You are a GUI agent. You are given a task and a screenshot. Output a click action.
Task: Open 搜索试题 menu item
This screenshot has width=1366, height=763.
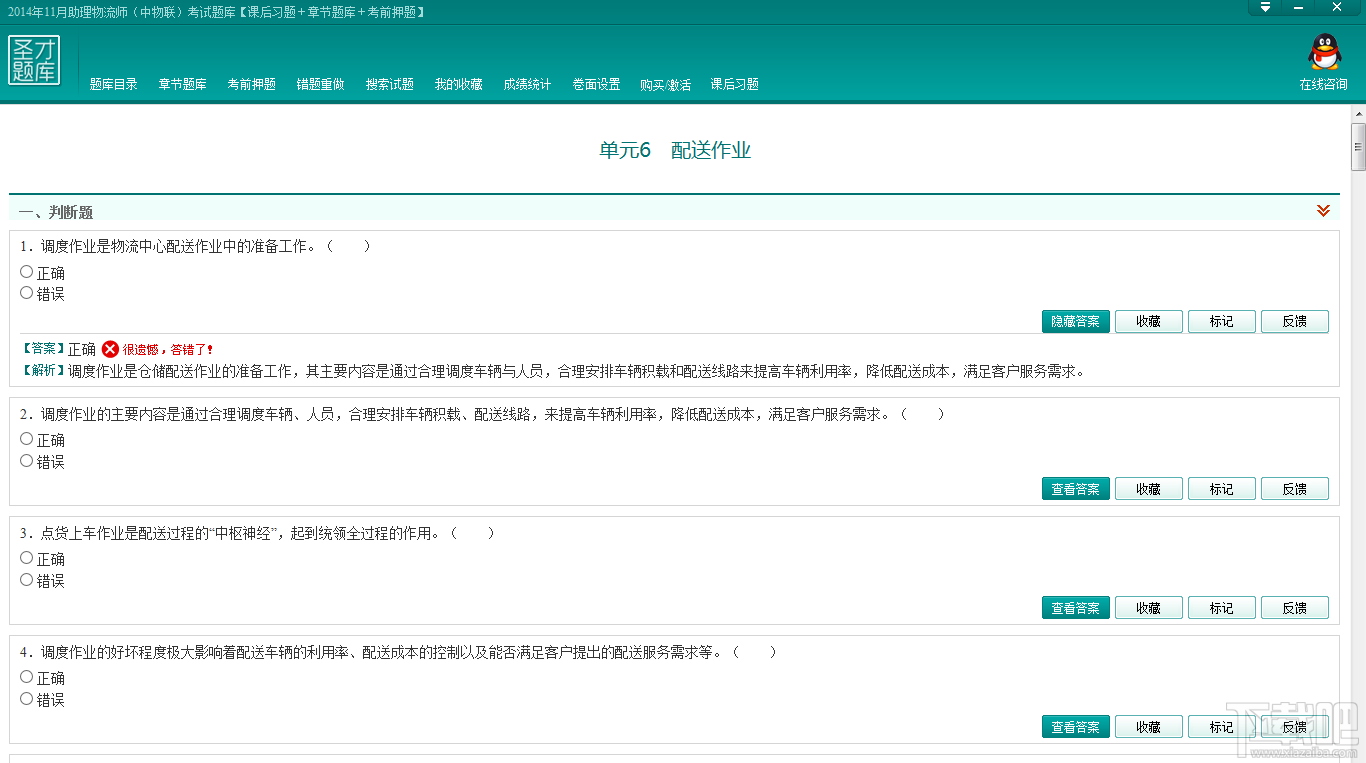pyautogui.click(x=390, y=84)
